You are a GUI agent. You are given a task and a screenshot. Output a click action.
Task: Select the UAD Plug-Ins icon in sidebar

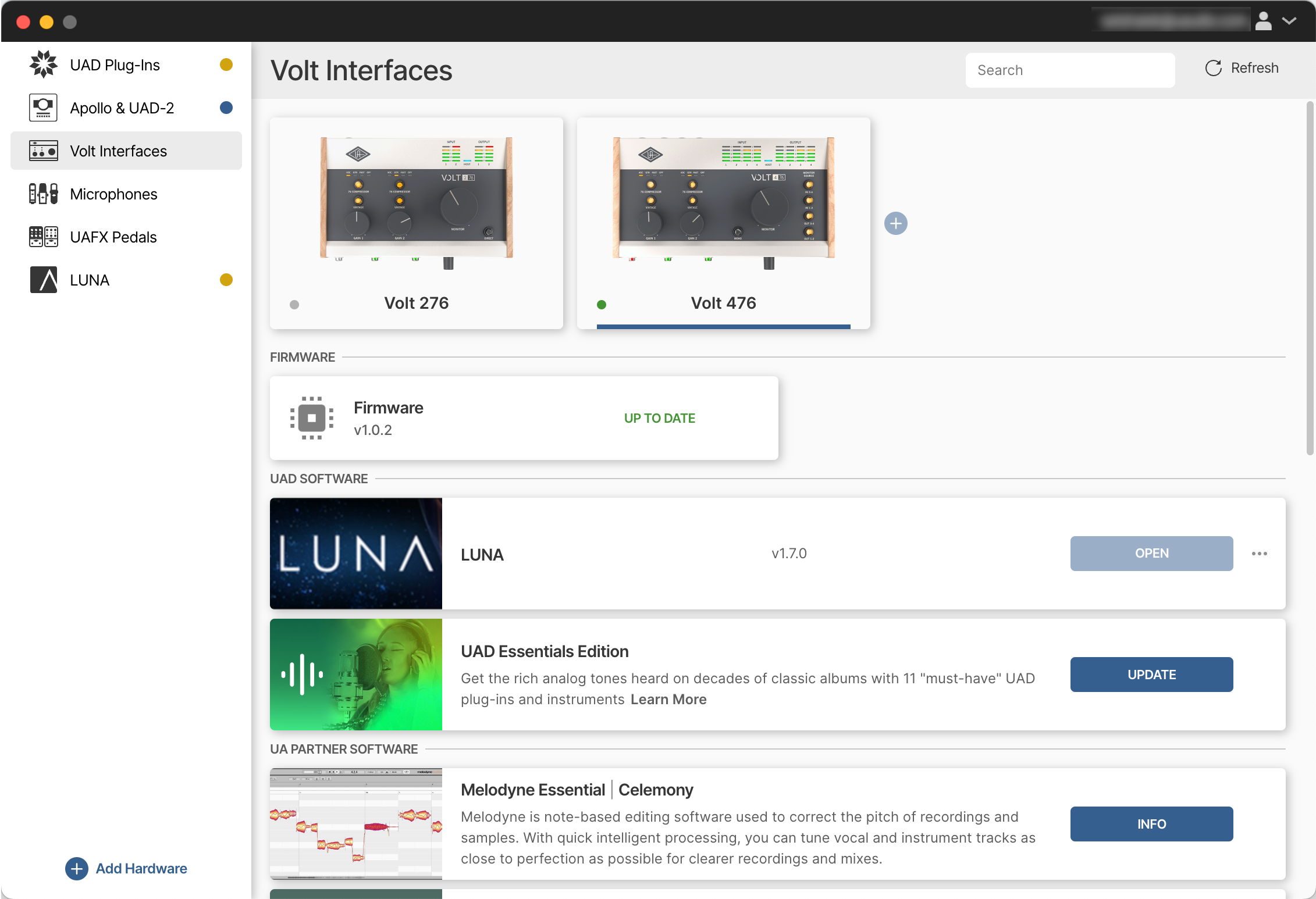[x=43, y=65]
